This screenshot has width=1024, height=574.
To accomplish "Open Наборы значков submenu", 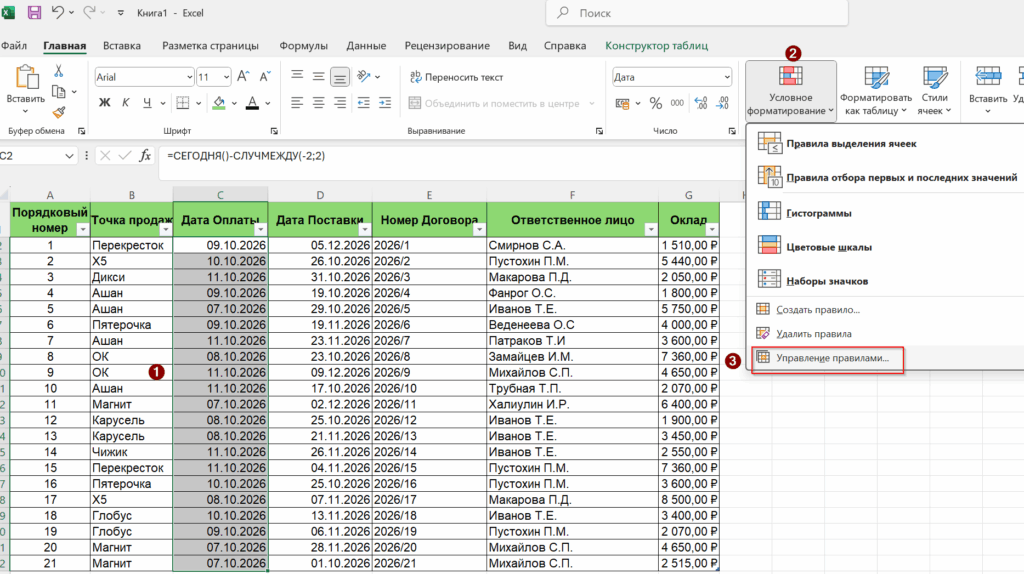I will click(x=884, y=281).
